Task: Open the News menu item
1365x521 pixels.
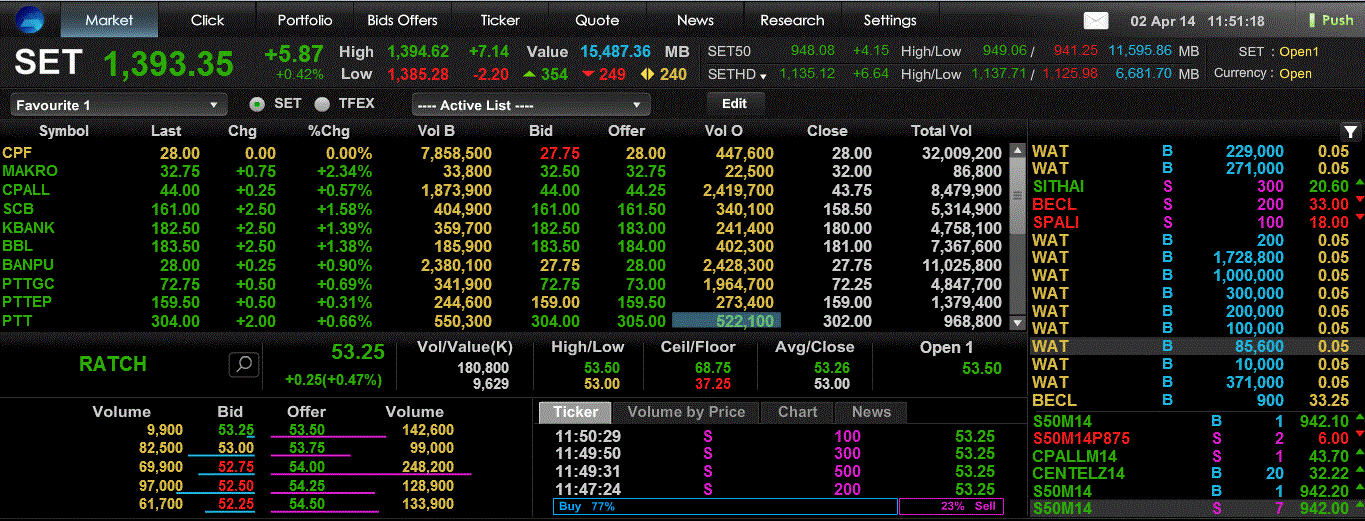Action: 695,20
